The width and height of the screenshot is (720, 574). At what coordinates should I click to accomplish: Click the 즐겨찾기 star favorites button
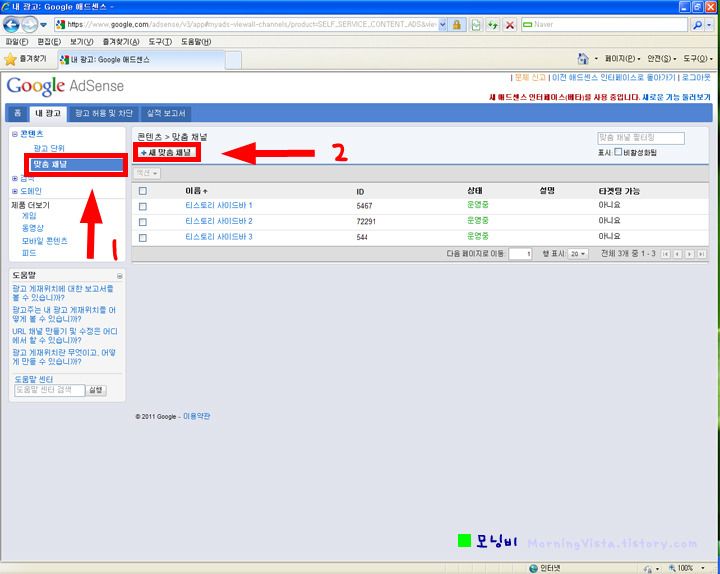[26, 59]
